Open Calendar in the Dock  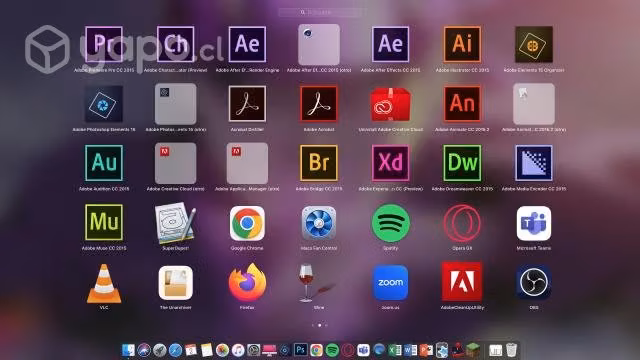(x=191, y=350)
